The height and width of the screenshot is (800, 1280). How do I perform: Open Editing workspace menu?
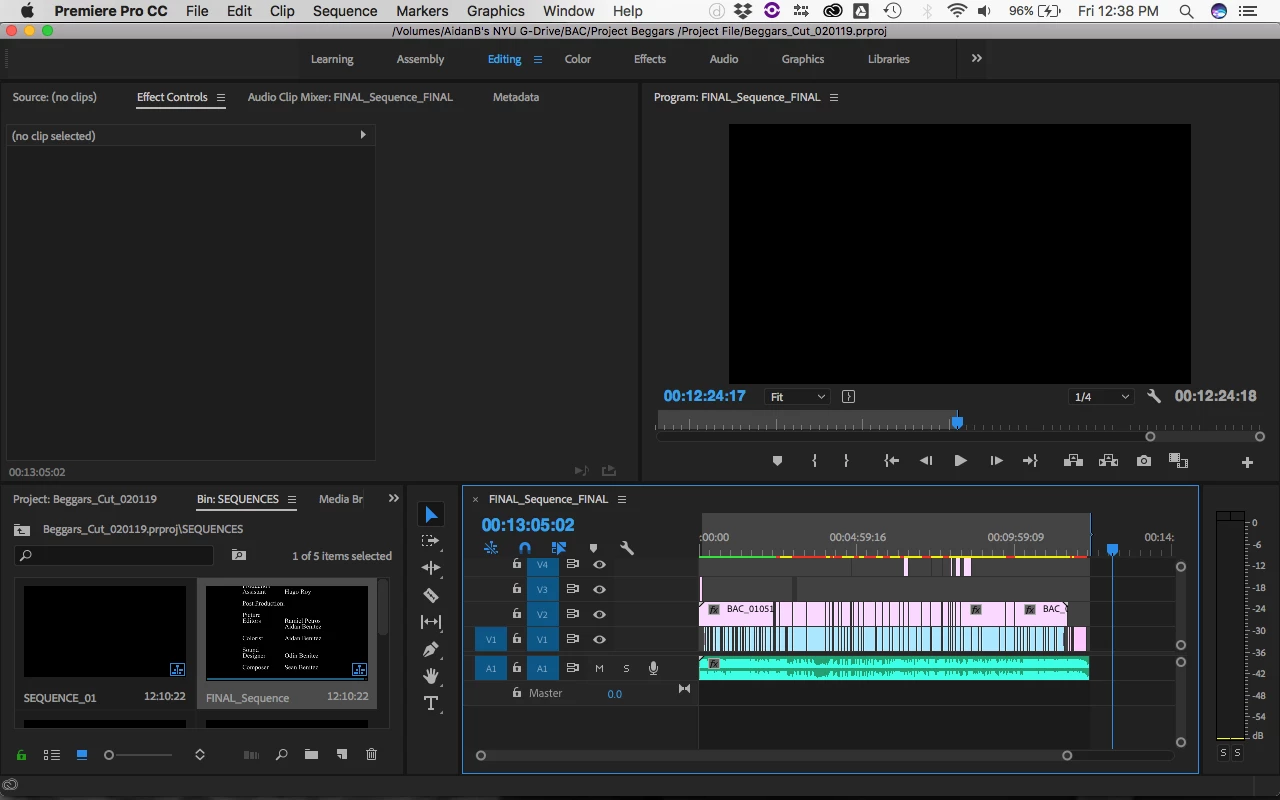(537, 59)
